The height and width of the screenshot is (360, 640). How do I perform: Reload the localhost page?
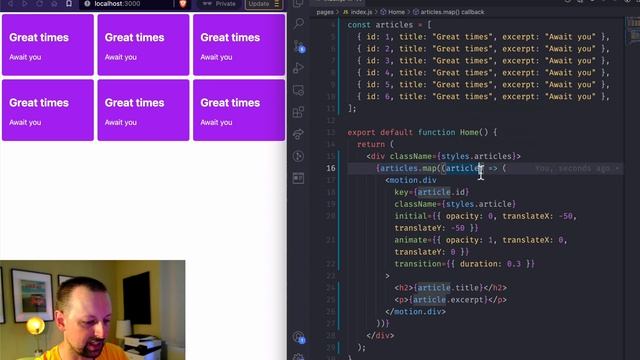(39, 4)
